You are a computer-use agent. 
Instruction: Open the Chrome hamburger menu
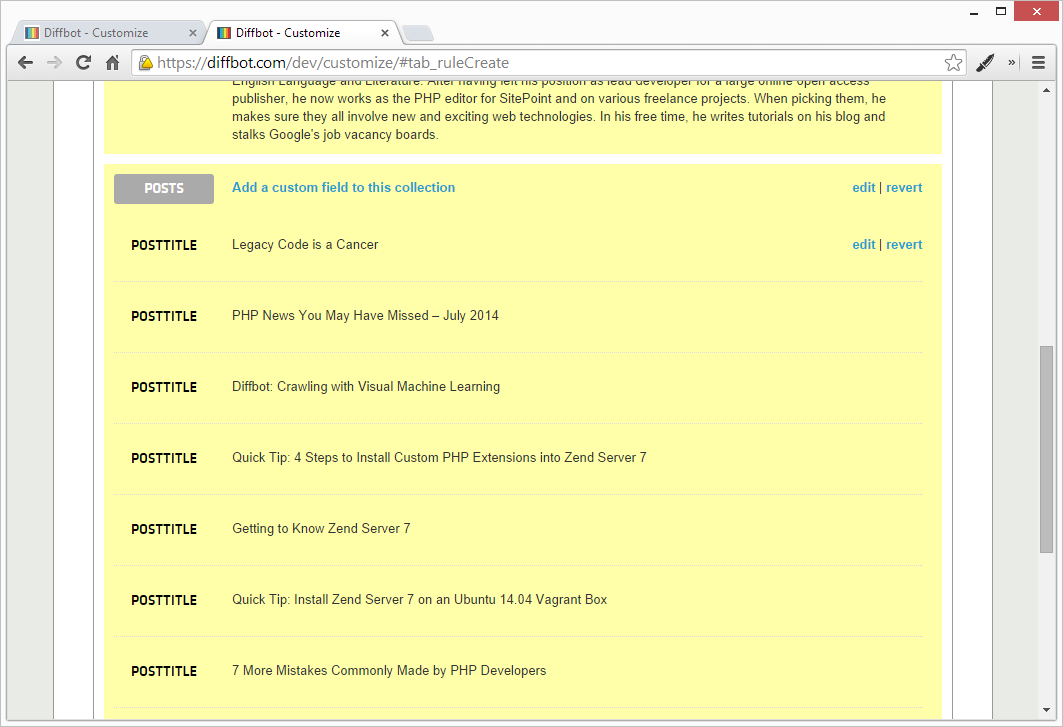1038,62
